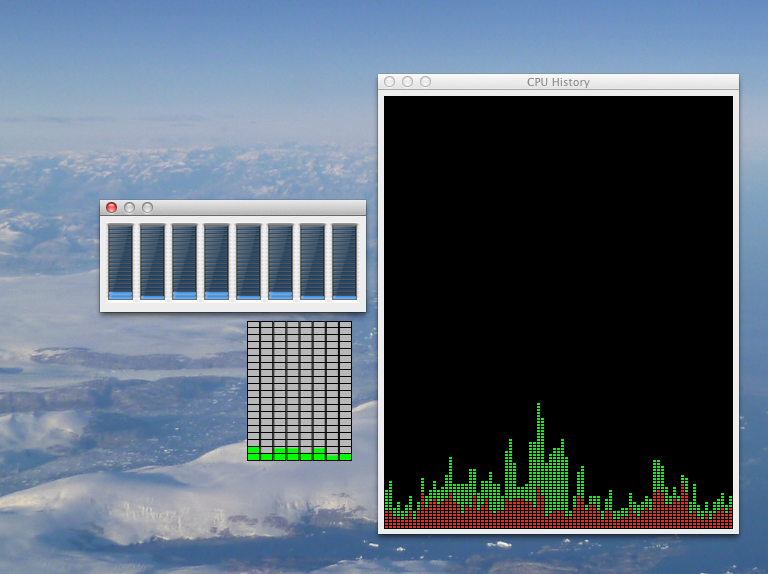
Task: Minimize the CPU History window
Action: point(408,82)
